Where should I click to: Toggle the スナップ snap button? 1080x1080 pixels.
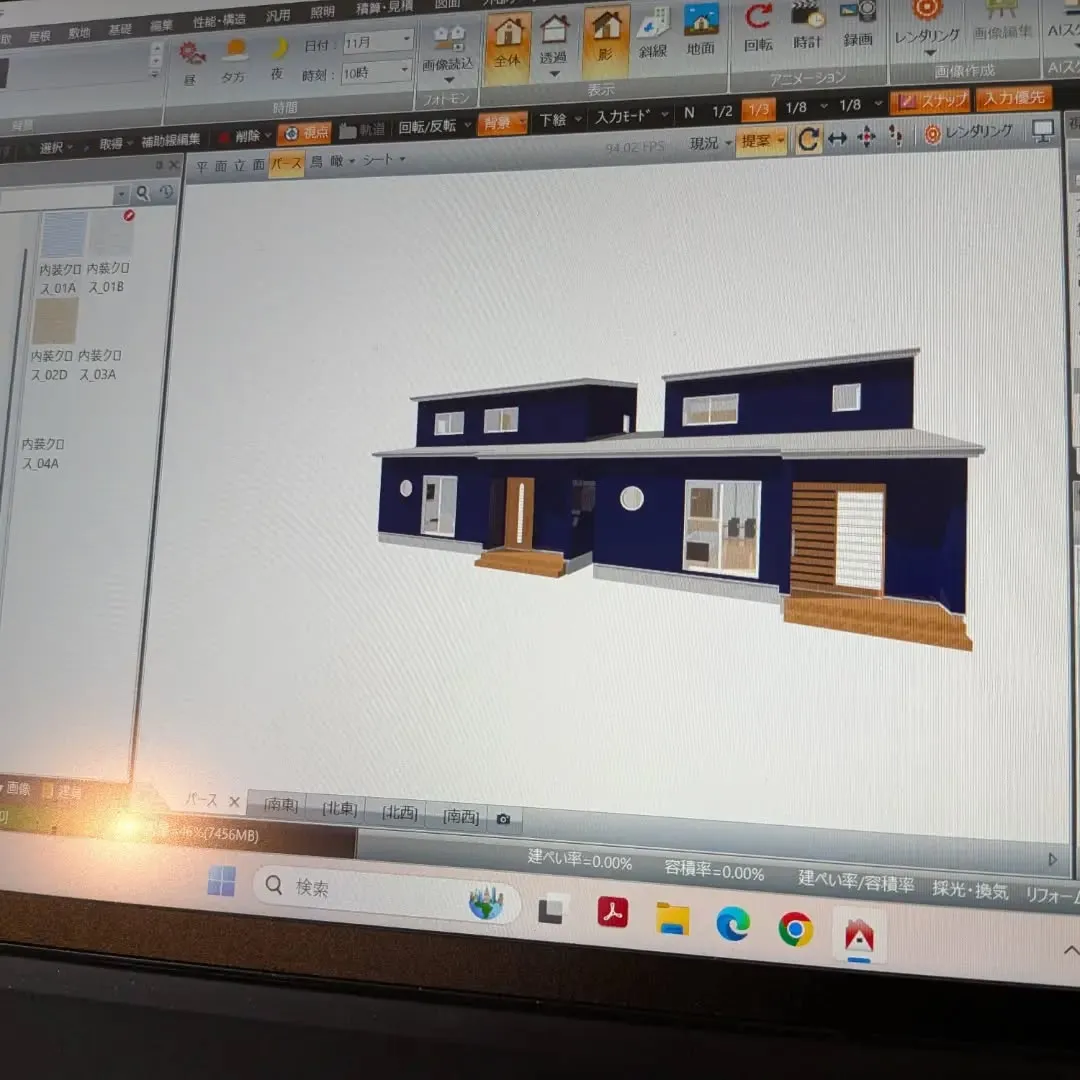[931, 101]
